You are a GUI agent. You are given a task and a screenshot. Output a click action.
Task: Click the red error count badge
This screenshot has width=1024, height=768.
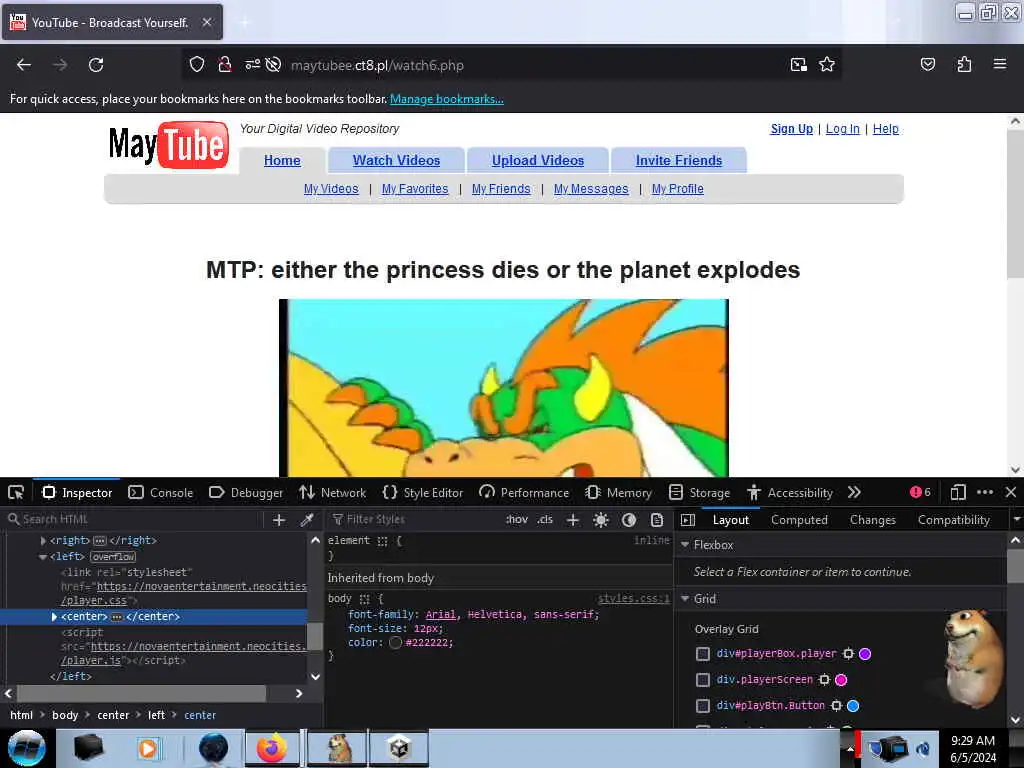pos(920,492)
